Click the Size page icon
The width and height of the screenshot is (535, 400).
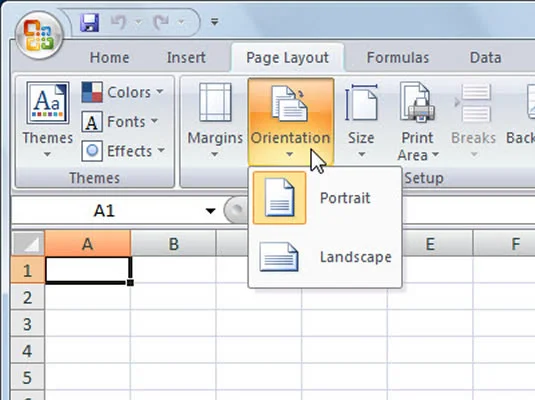361,102
